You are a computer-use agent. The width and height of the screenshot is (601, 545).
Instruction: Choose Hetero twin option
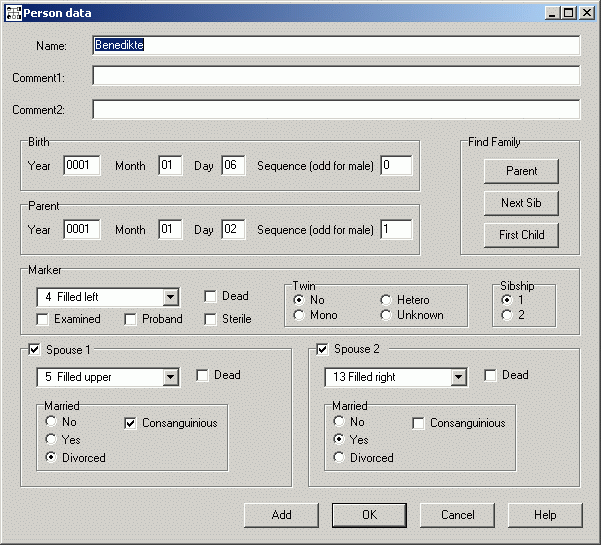[x=386, y=300]
